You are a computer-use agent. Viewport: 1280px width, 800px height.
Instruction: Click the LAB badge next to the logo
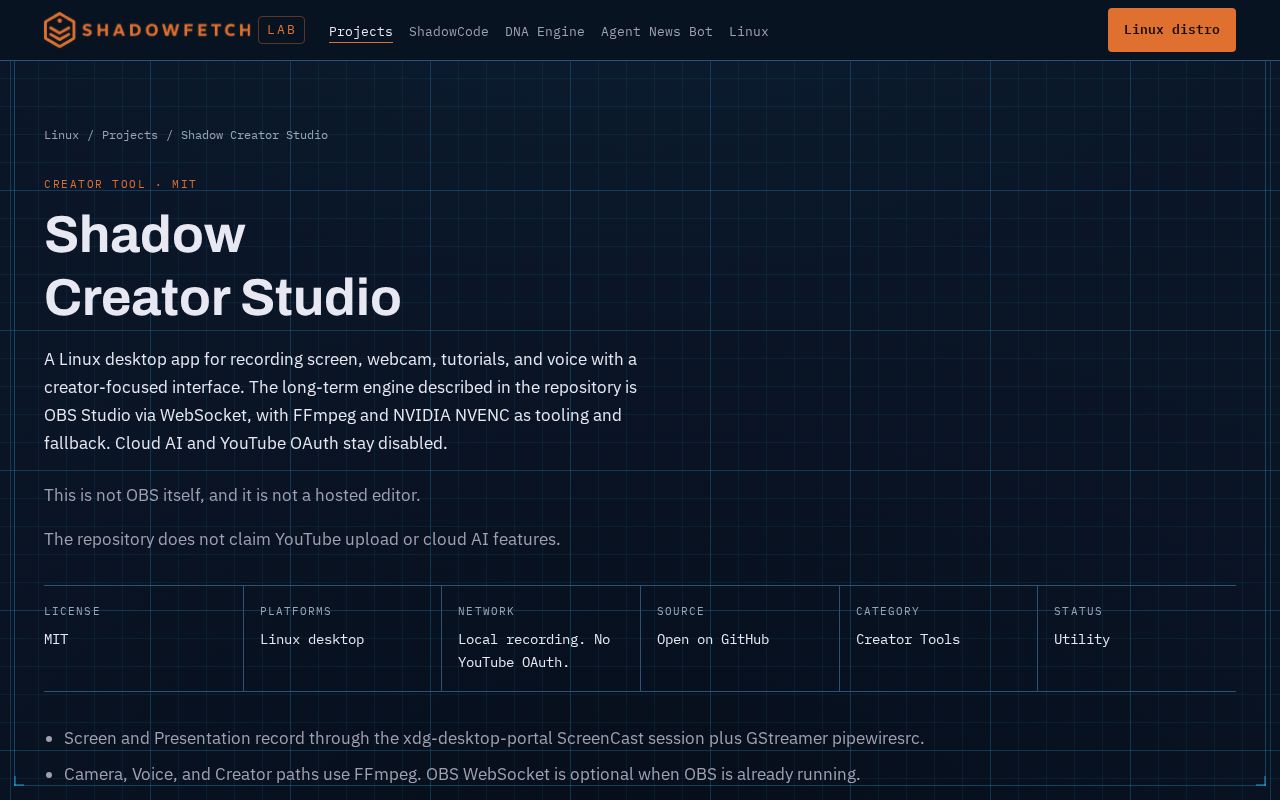(x=281, y=30)
